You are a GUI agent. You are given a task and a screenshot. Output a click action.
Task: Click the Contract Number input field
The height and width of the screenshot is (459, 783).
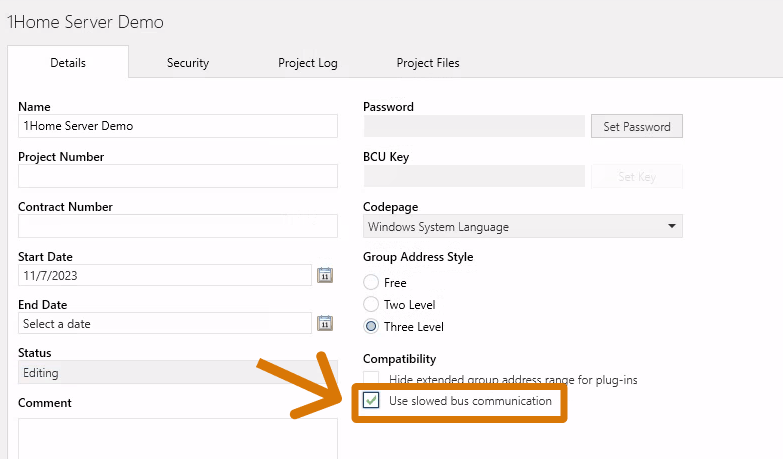[x=177, y=226]
